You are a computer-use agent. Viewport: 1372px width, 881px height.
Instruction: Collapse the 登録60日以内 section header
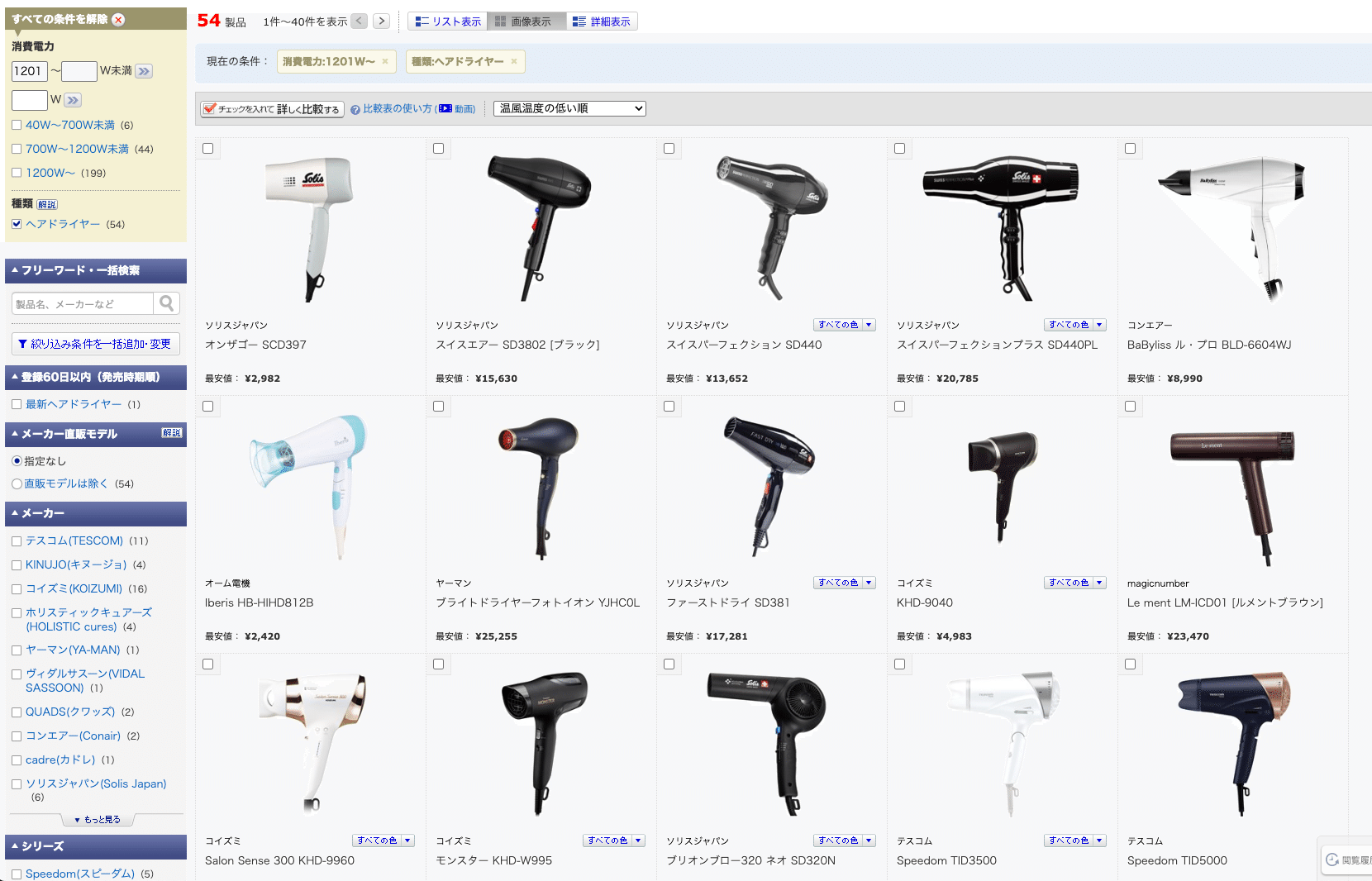coord(96,378)
